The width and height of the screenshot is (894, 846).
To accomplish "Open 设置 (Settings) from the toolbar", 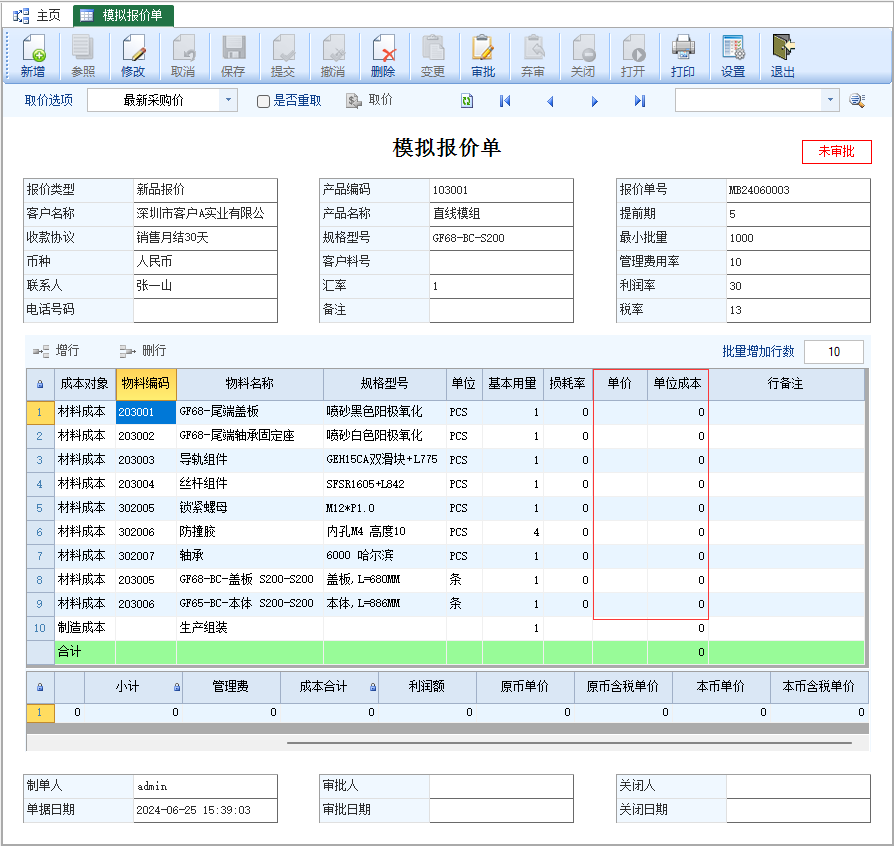I will (733, 55).
